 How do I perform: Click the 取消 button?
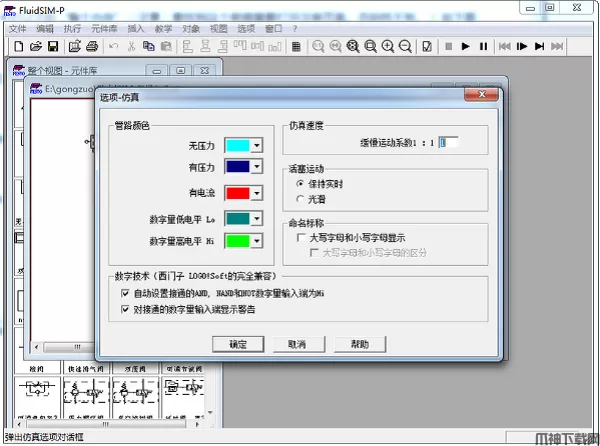point(297,344)
